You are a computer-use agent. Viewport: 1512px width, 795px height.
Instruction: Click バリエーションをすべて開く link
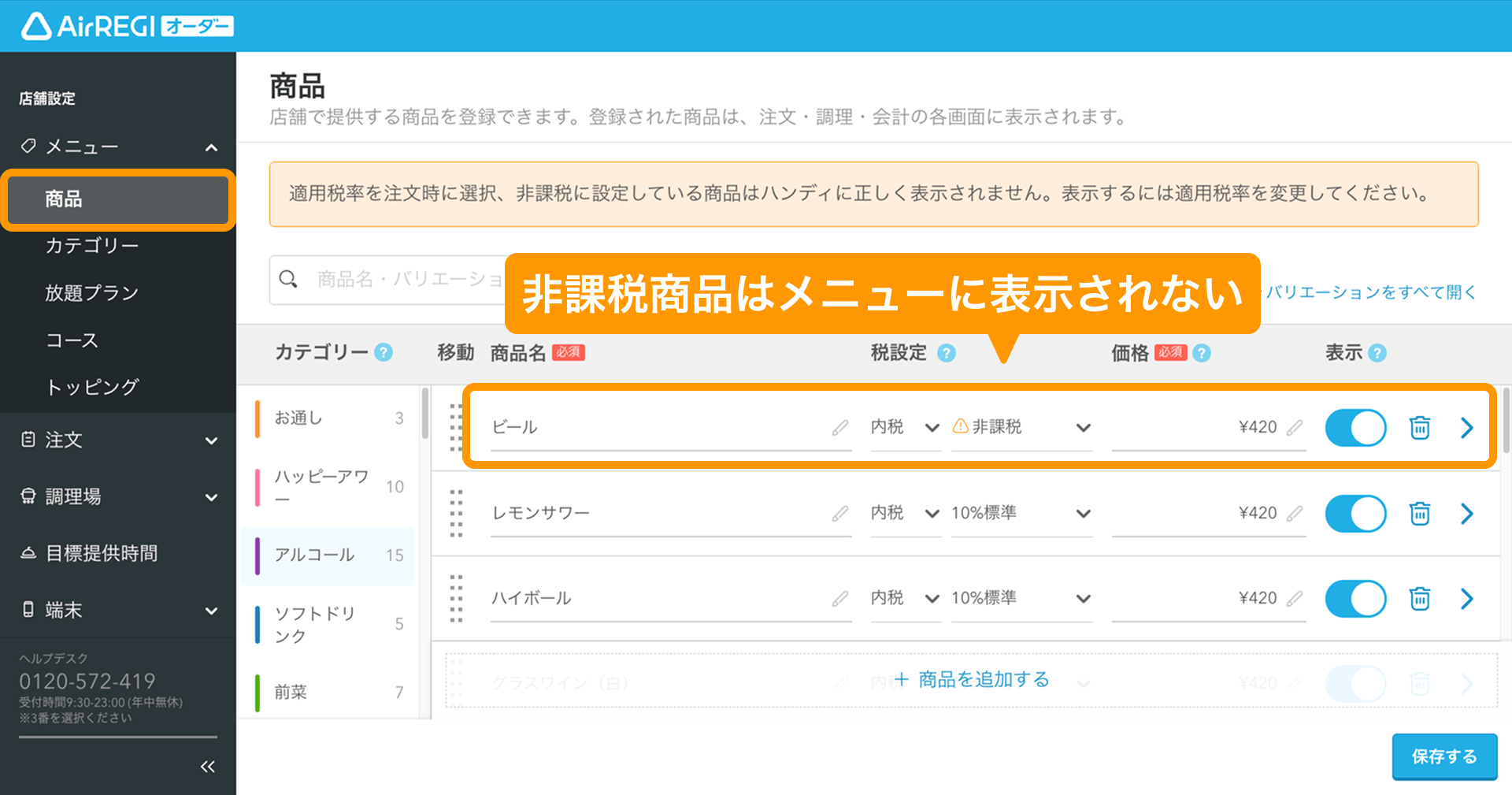click(x=1370, y=292)
